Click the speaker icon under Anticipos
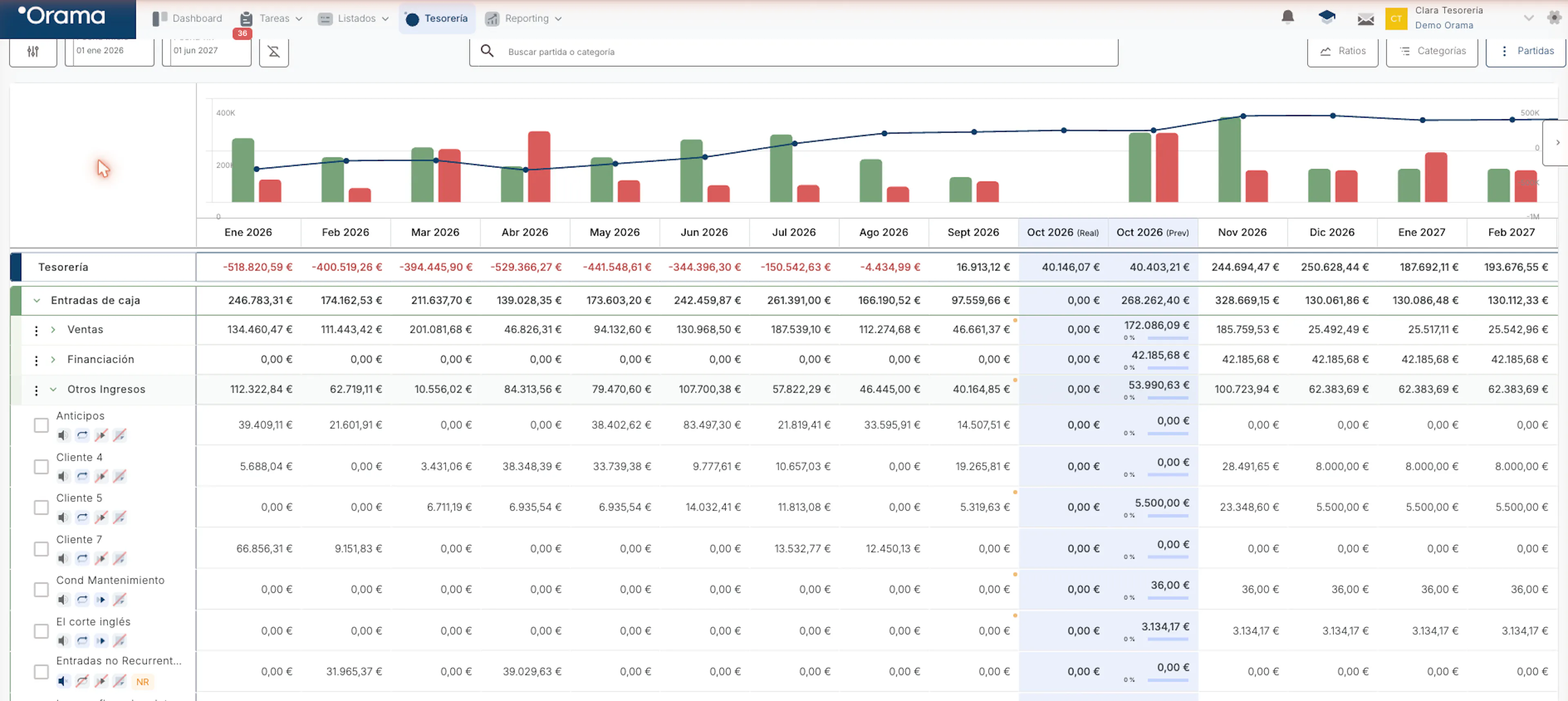Image resolution: width=1568 pixels, height=701 pixels. [63, 435]
